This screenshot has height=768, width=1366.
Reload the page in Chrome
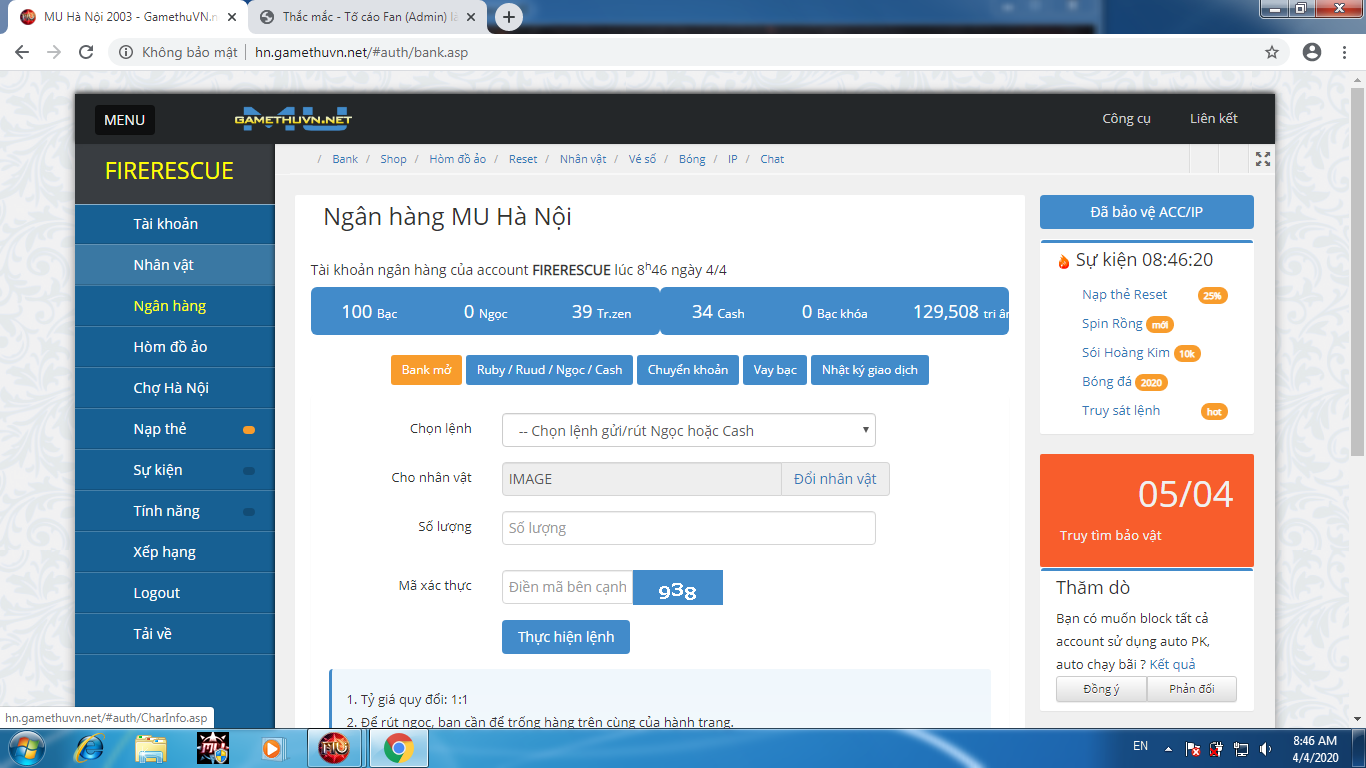86,52
